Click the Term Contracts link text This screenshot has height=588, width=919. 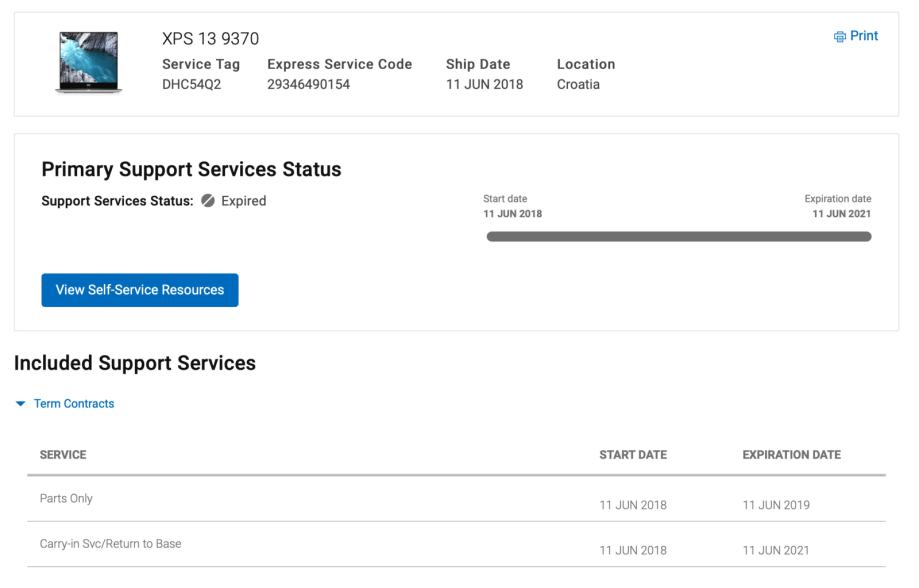pyautogui.click(x=74, y=404)
